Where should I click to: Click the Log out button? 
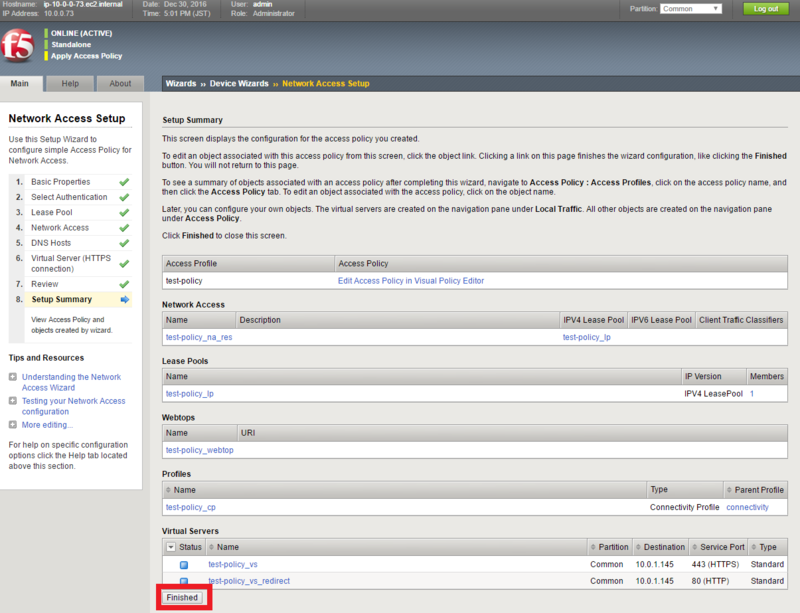coord(766,9)
